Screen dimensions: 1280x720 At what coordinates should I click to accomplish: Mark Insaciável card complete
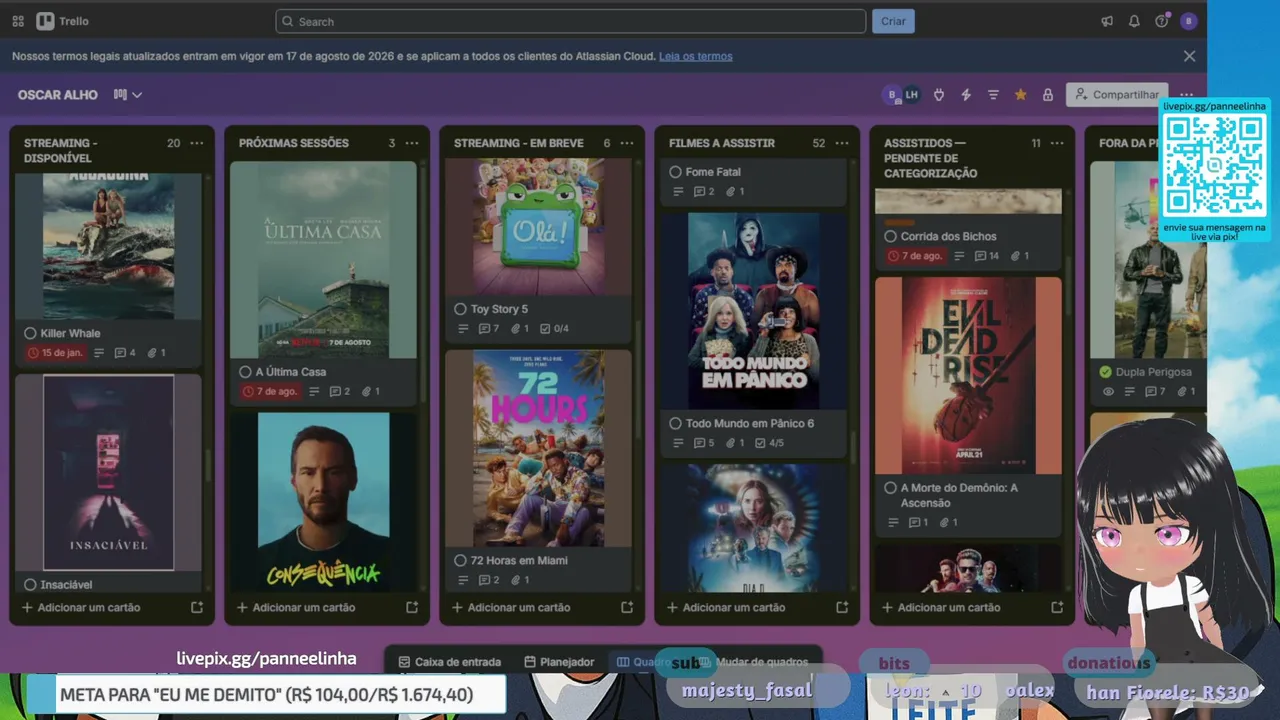pos(30,585)
